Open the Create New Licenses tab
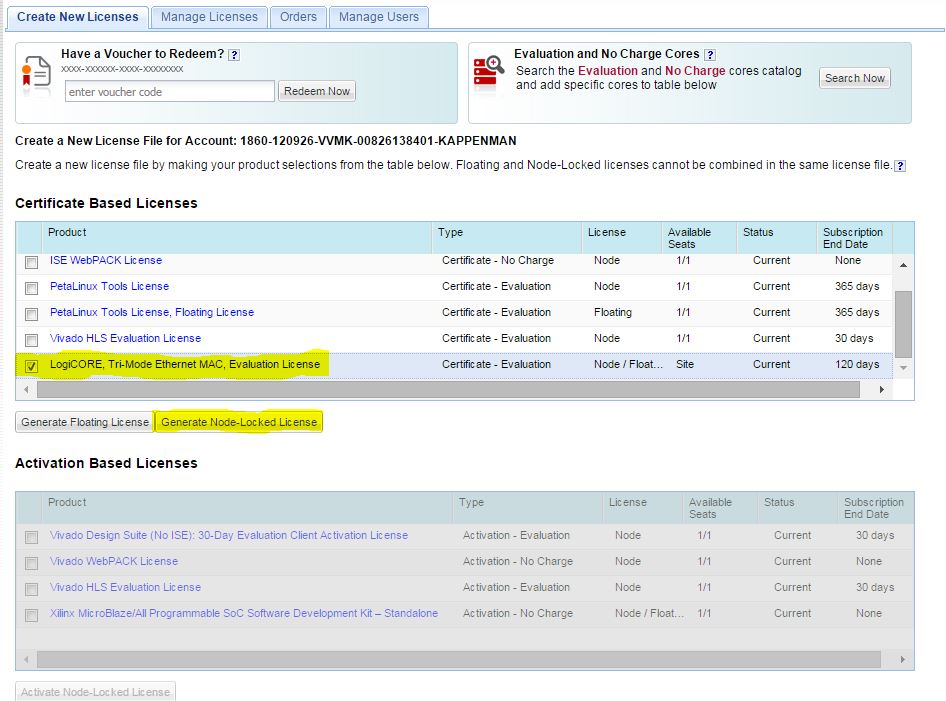 point(77,17)
